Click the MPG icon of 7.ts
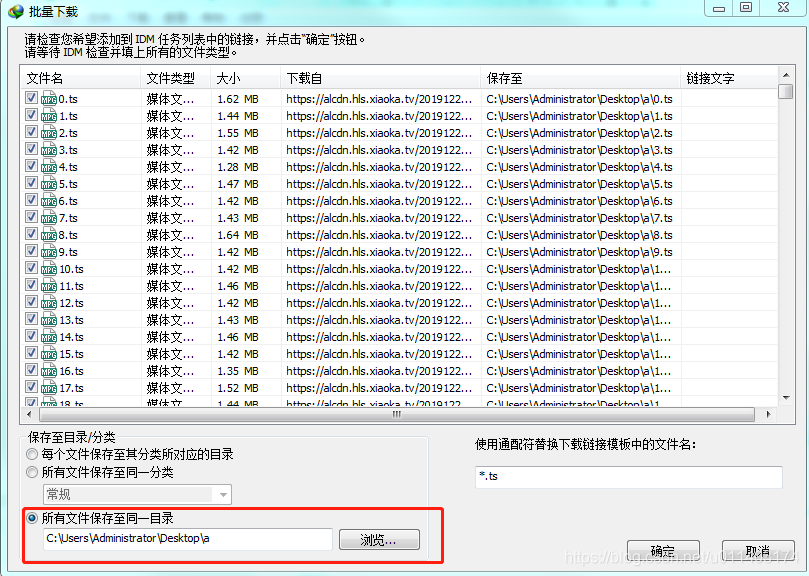The height and width of the screenshot is (576, 809). pos(49,218)
